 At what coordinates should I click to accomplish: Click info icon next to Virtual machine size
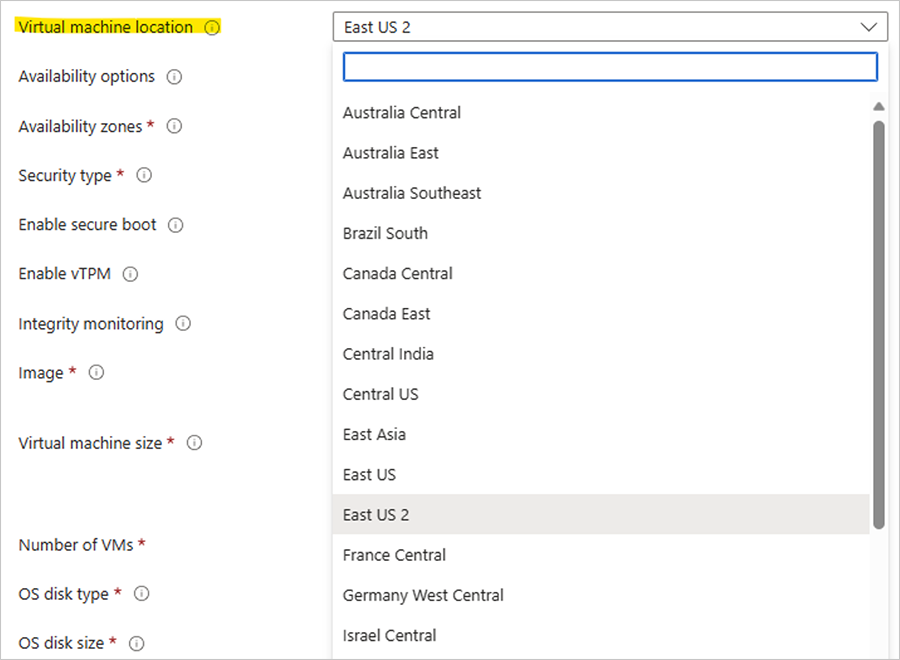pyautogui.click(x=195, y=443)
